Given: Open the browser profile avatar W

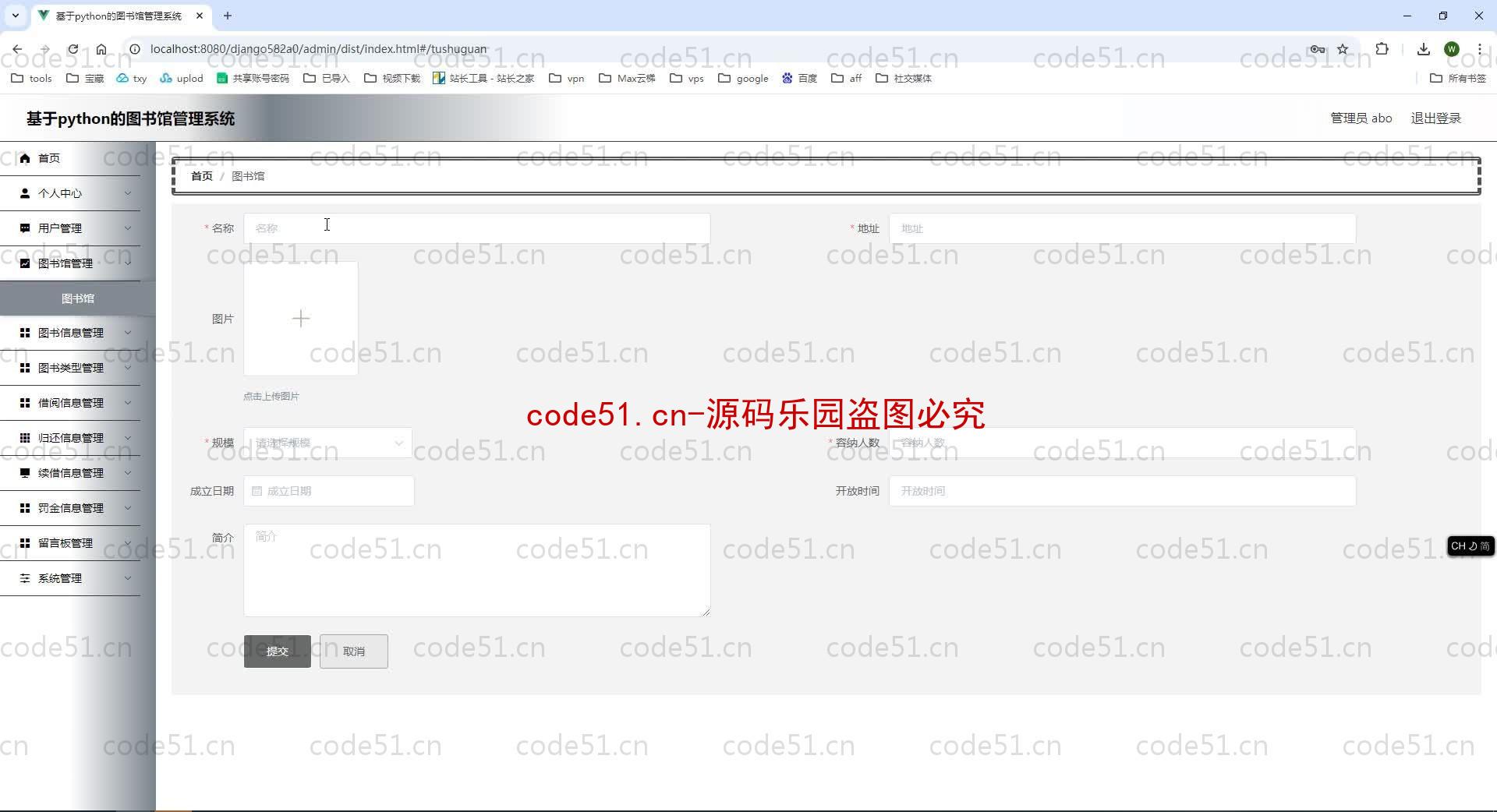Looking at the screenshot, I should tap(1452, 49).
